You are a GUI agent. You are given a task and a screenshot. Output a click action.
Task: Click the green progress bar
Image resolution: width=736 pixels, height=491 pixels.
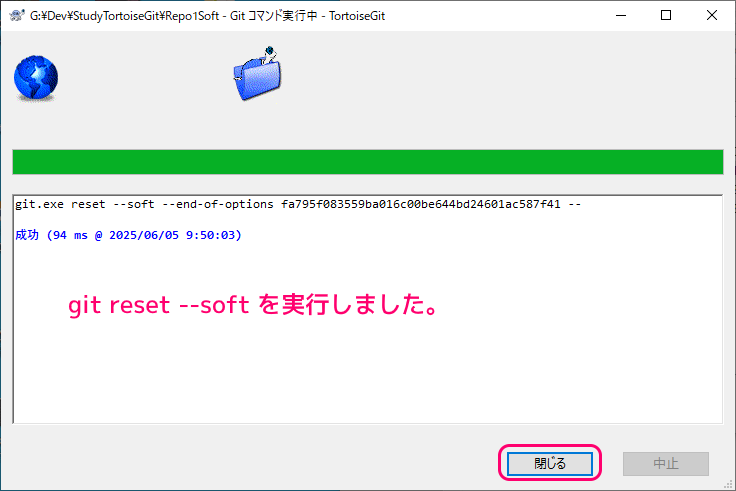pos(368,162)
